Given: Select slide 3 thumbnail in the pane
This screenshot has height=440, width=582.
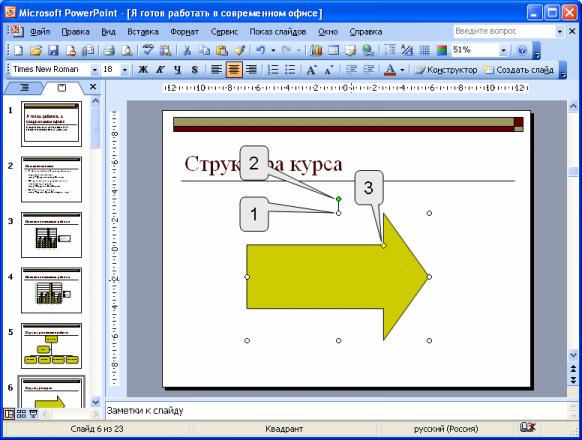Looking at the screenshot, I should (51, 235).
